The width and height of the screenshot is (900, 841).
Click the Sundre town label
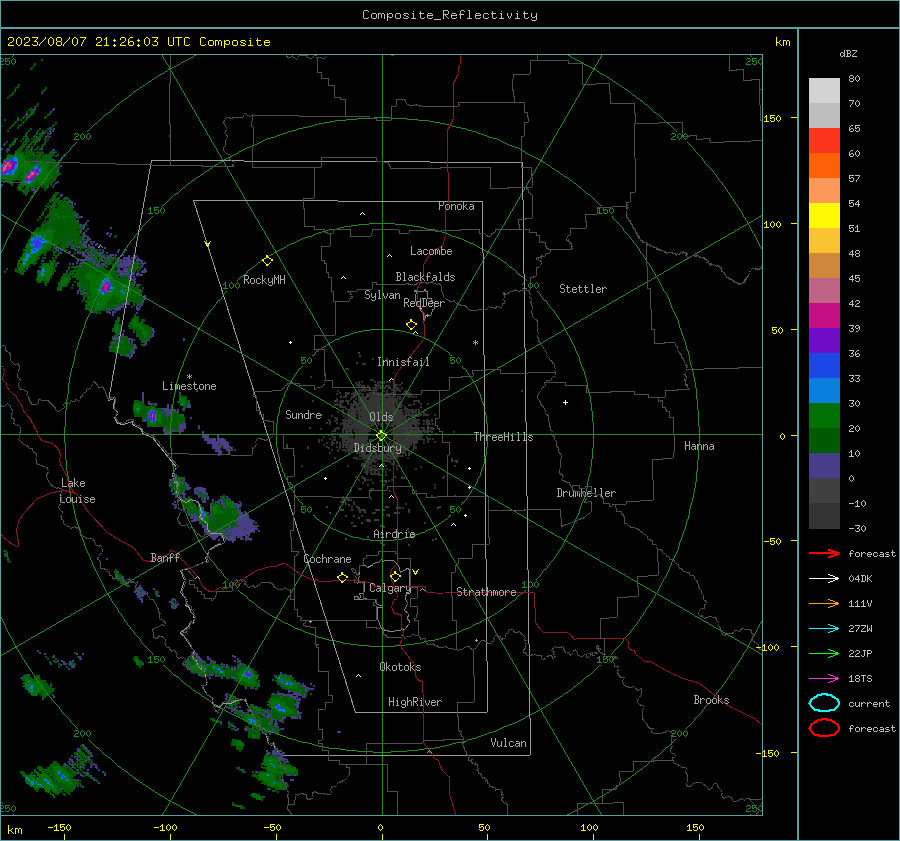coord(304,414)
